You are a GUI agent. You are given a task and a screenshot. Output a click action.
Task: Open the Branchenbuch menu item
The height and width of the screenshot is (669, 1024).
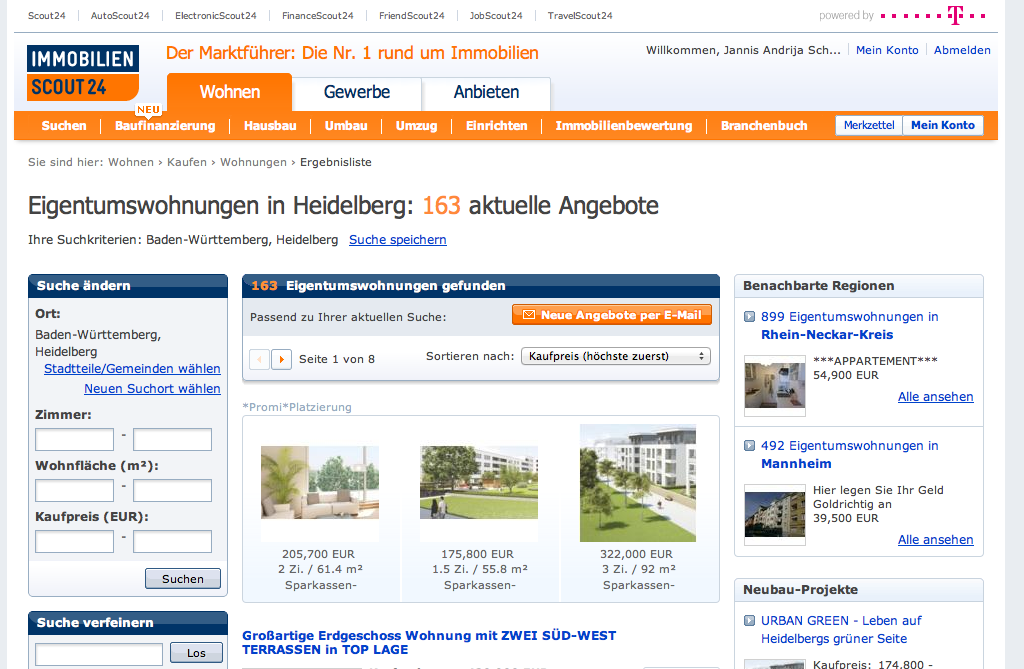(x=764, y=125)
